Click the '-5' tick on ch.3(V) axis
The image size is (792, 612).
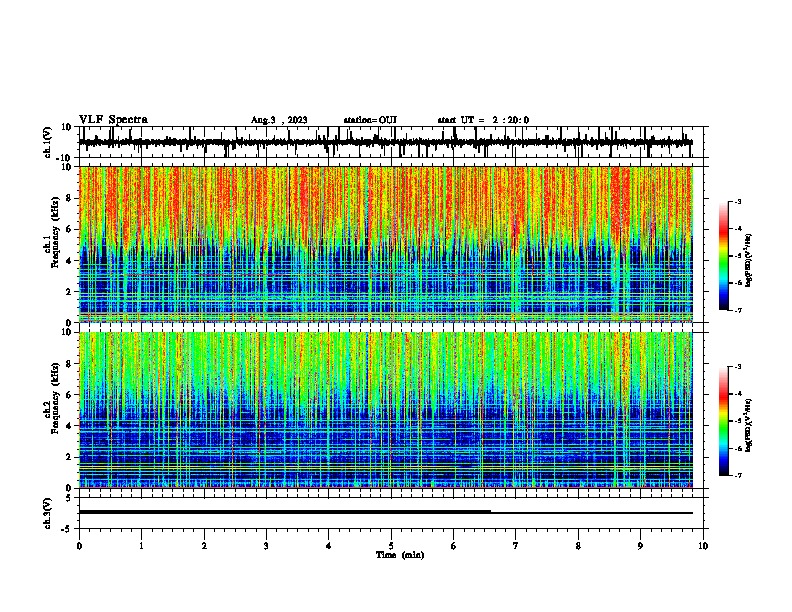[68, 529]
